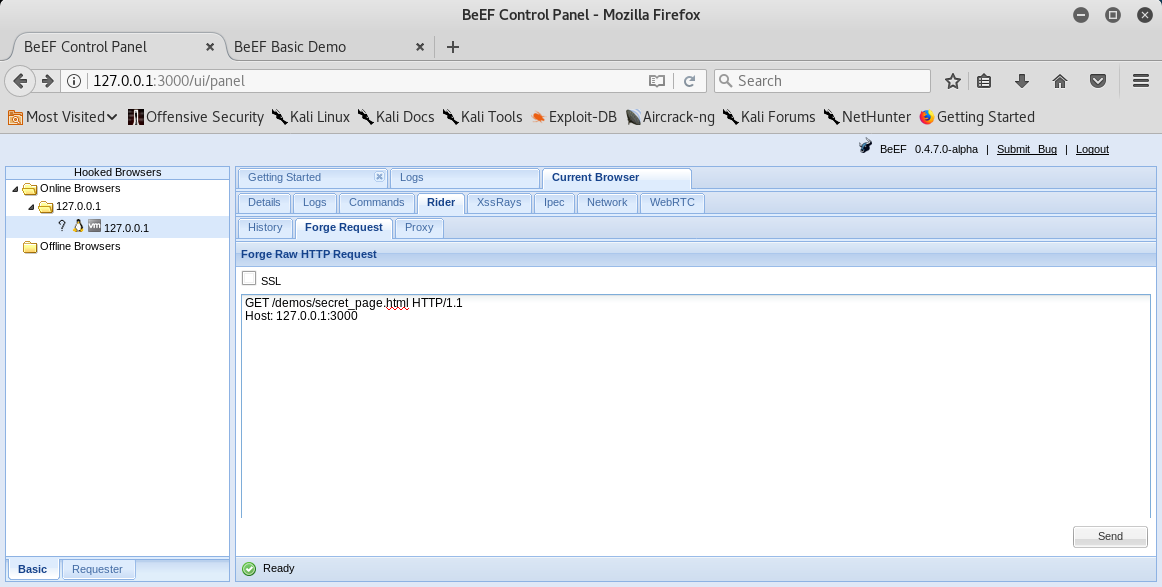
Task: Save page to Pocket icon
Action: (1098, 81)
